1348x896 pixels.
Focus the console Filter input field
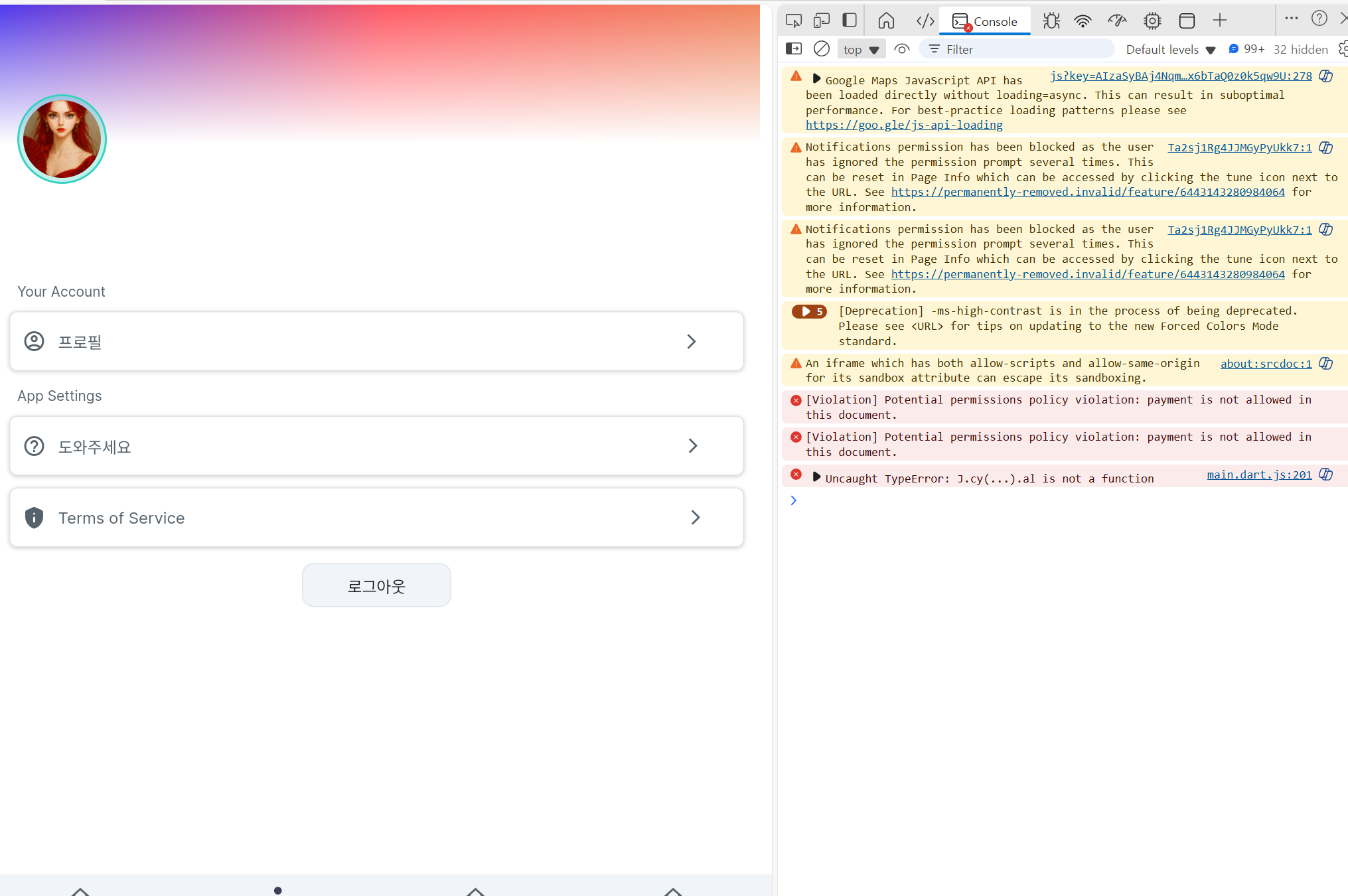[x=1016, y=49]
